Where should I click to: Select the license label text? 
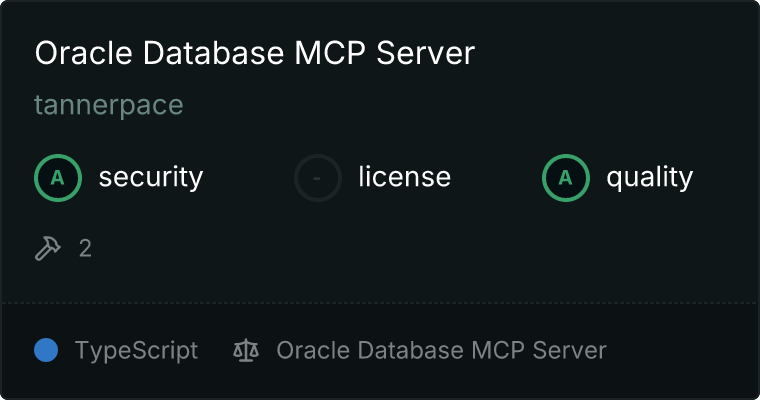[x=404, y=178]
